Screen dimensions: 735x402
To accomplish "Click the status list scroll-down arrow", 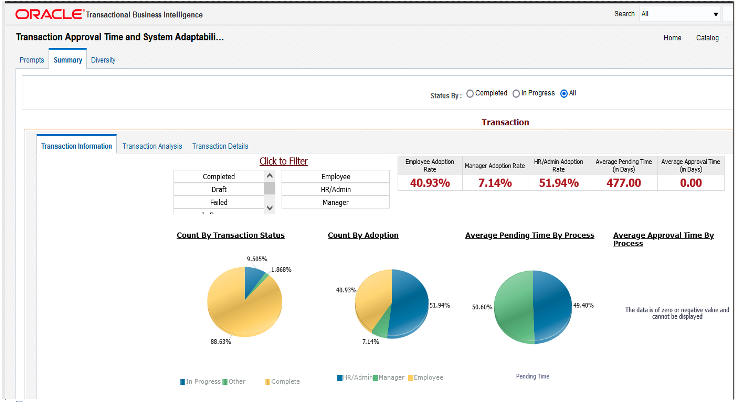I will click(x=270, y=208).
